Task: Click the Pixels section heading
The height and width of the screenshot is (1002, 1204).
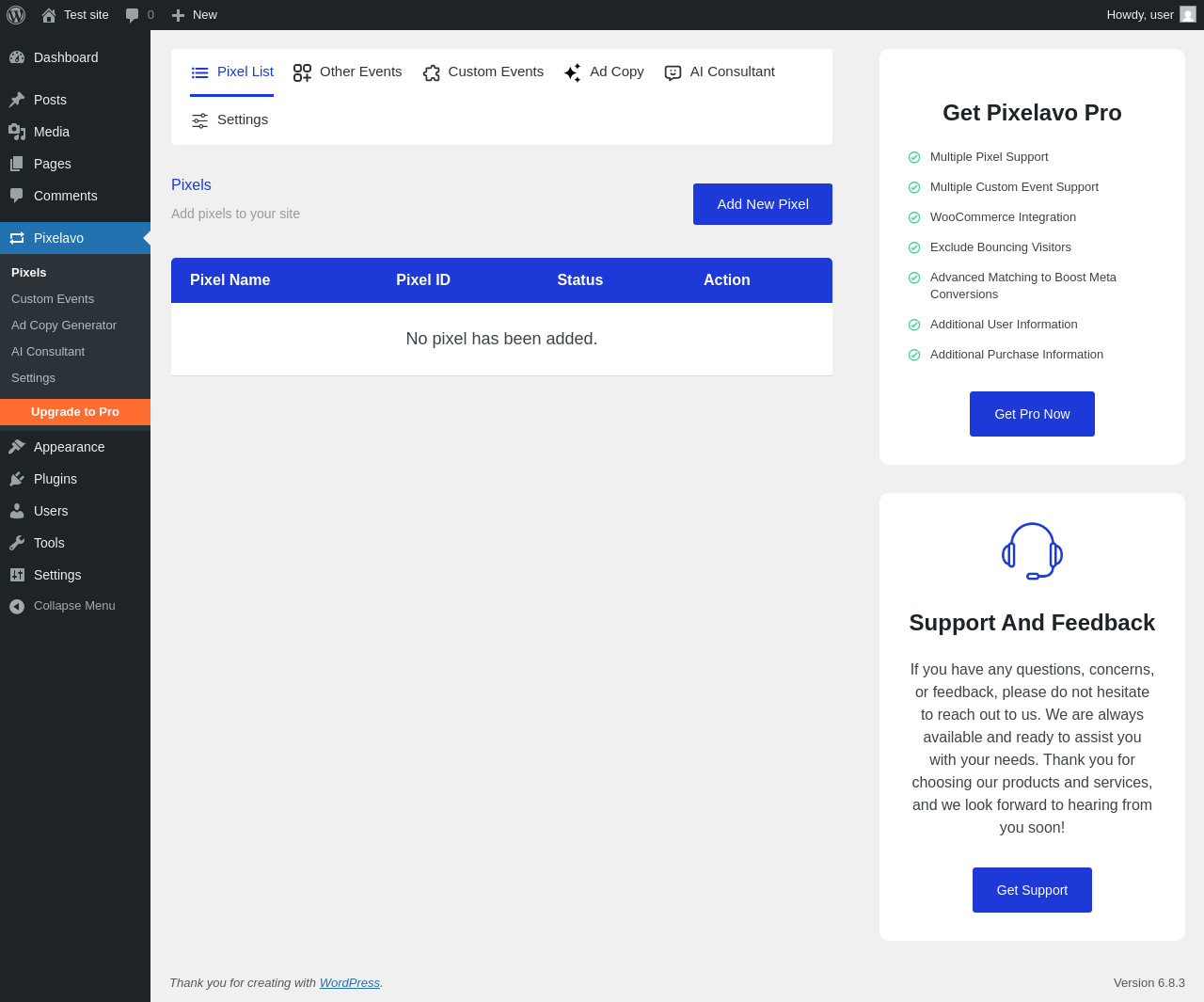Action: 191,185
